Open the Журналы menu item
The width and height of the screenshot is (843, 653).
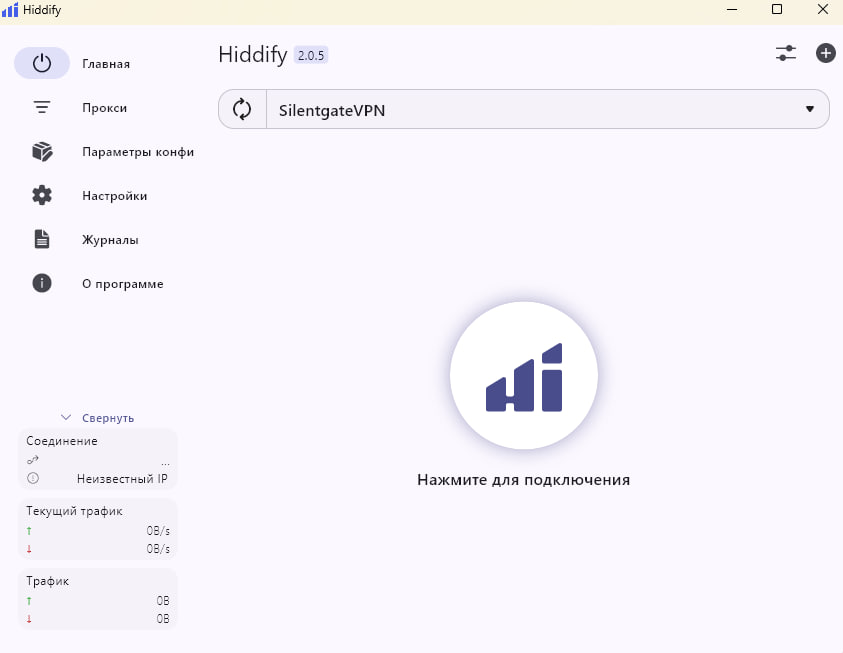[x=110, y=240]
